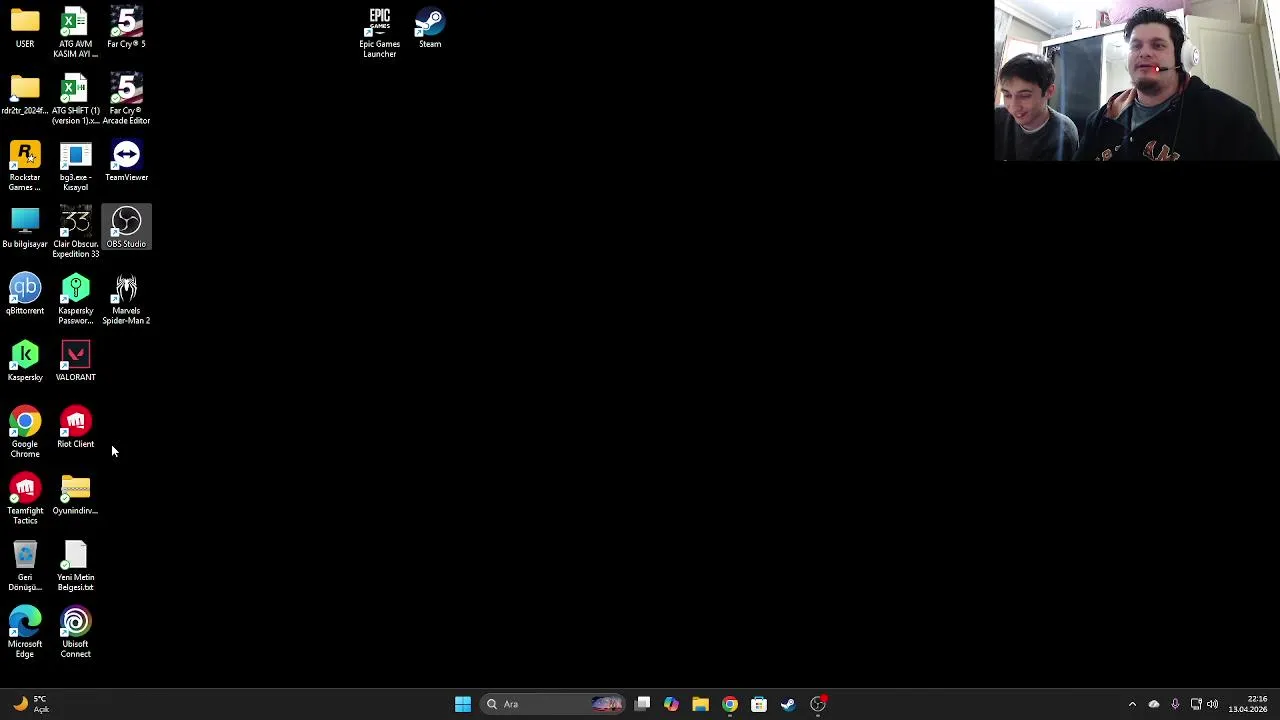Expand the hidden system tray icons
This screenshot has height=720, width=1280.
[x=1132, y=704]
